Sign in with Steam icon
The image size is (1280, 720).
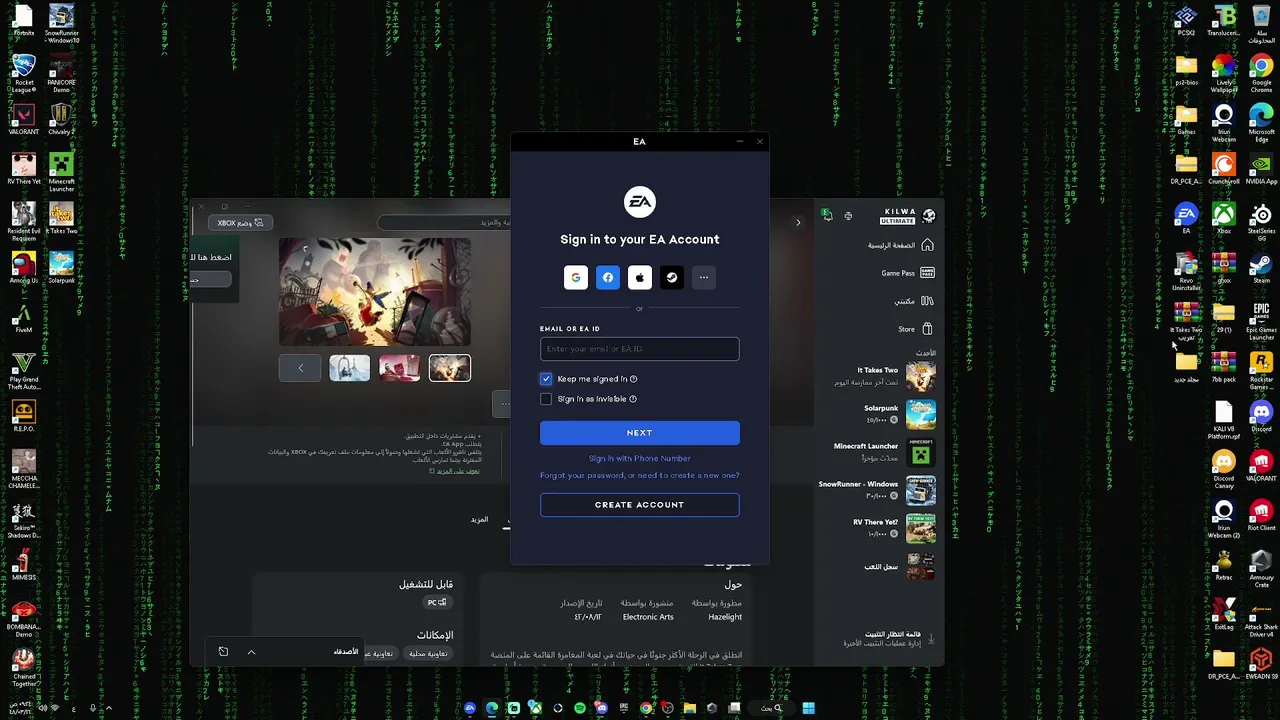671,278
